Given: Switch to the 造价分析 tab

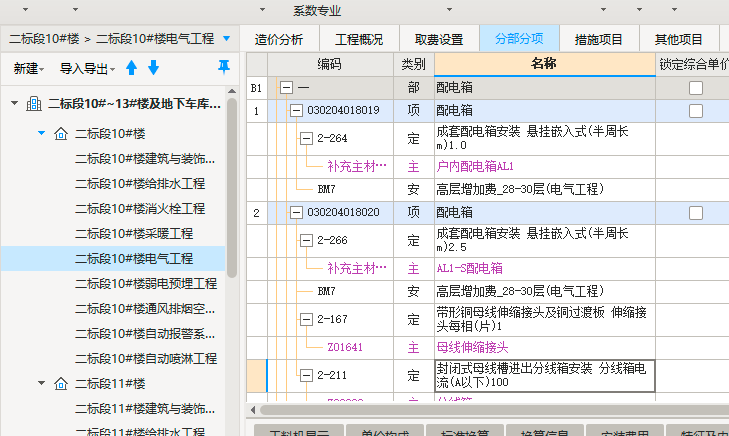Looking at the screenshot, I should [x=279, y=39].
